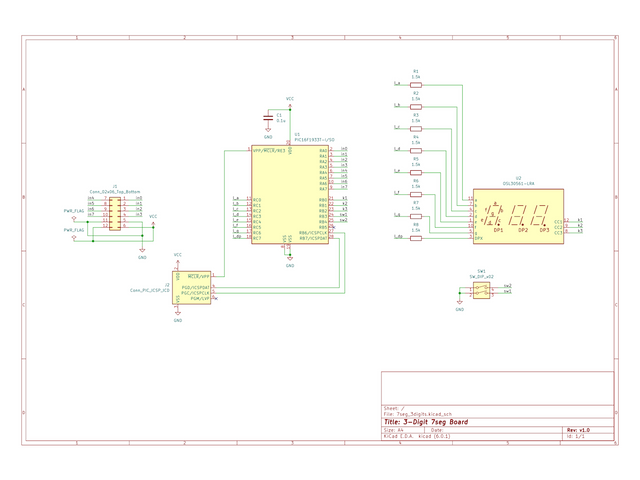Viewport: 640px width, 480px height.
Task: Click the l_a net label beside R1
Action: pos(398,83)
